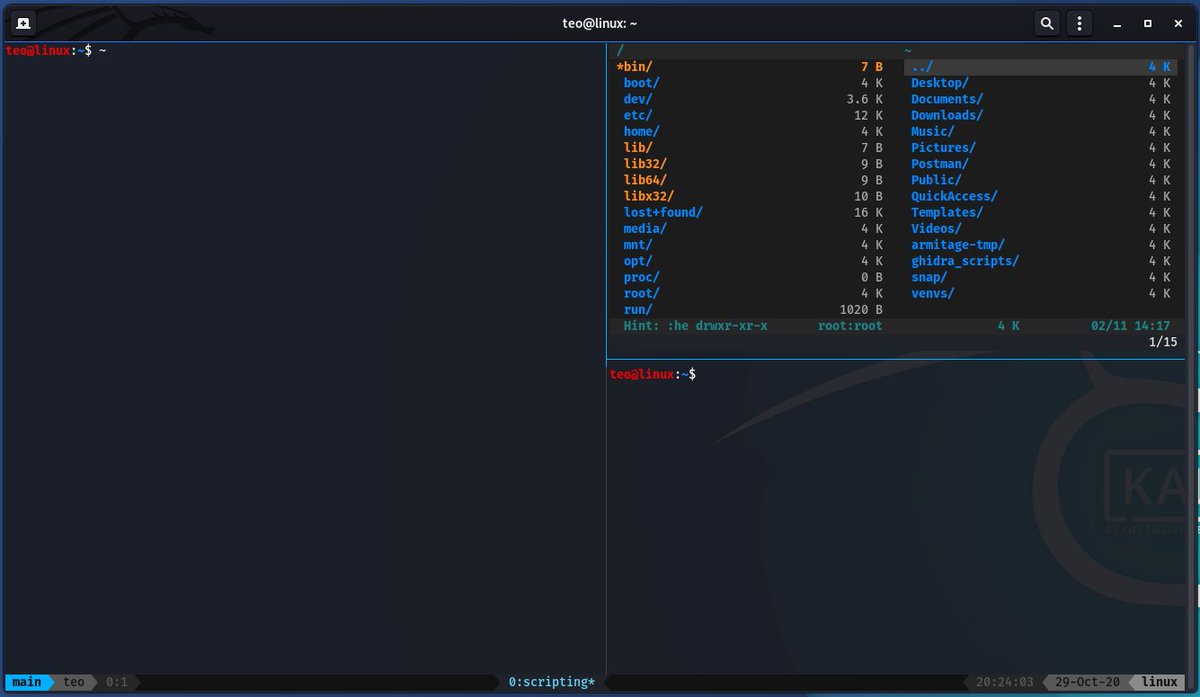The height and width of the screenshot is (697, 1200).
Task: Select the libx32/ directory entry
Action: [751, 196]
